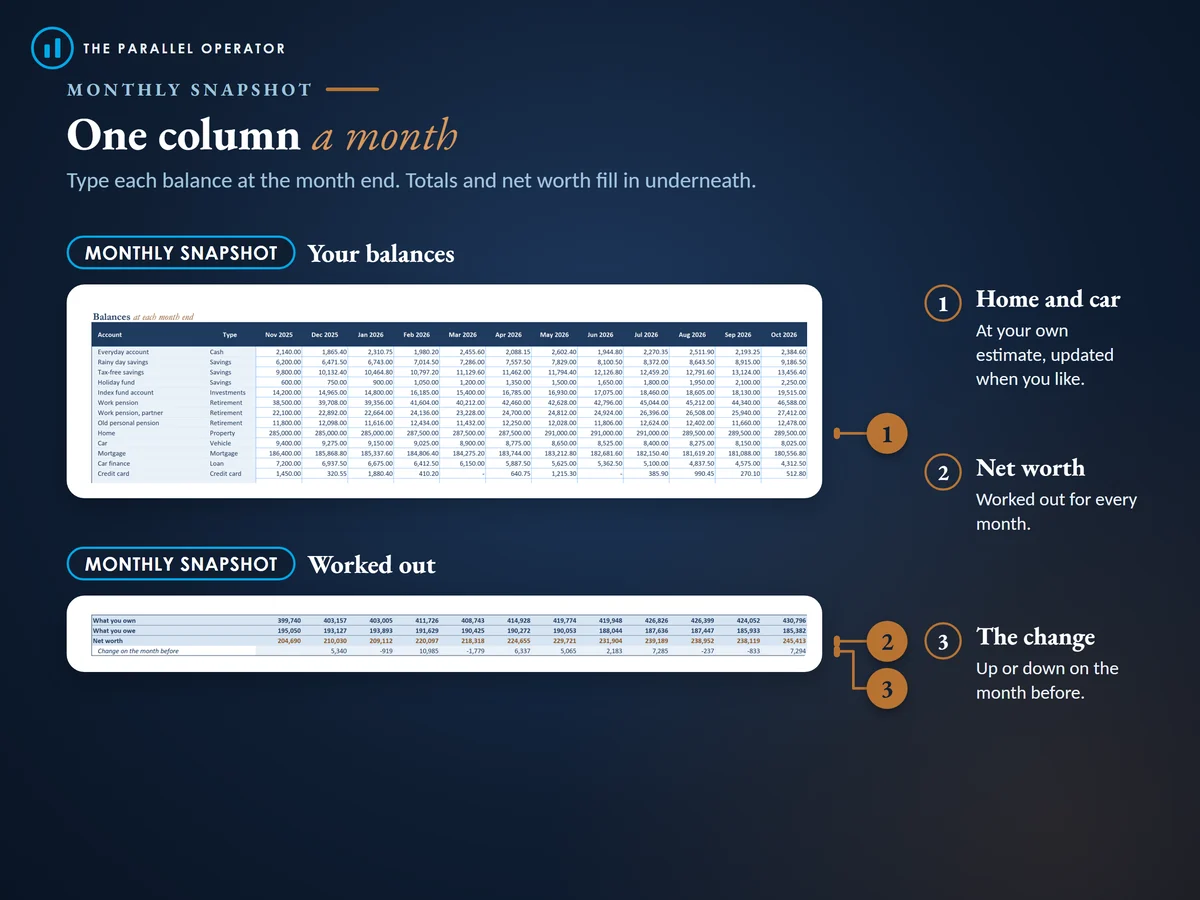The height and width of the screenshot is (900, 1200).
Task: Select the "Tax-free savings" row label
Action: pyautogui.click(x=121, y=372)
